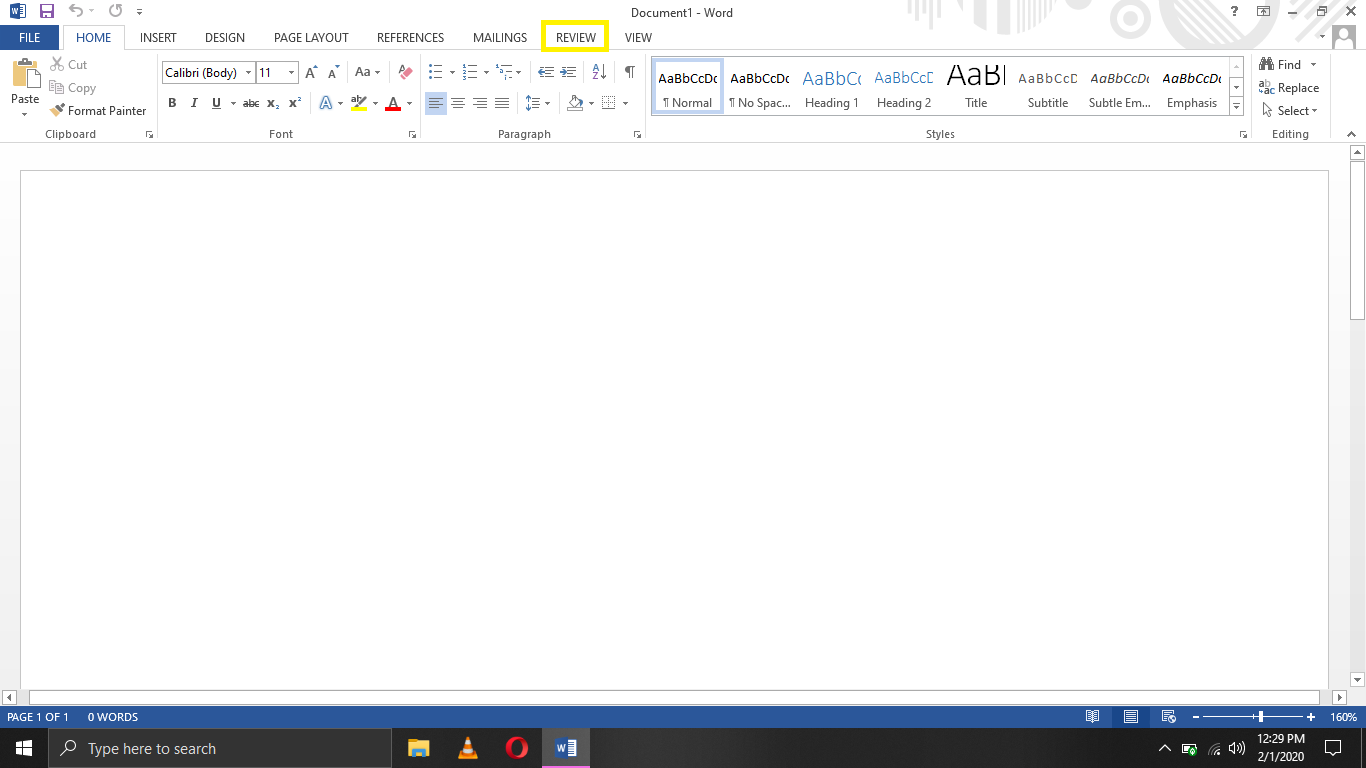The width and height of the screenshot is (1366, 768).
Task: Toggle Underline formatting
Action: point(216,103)
